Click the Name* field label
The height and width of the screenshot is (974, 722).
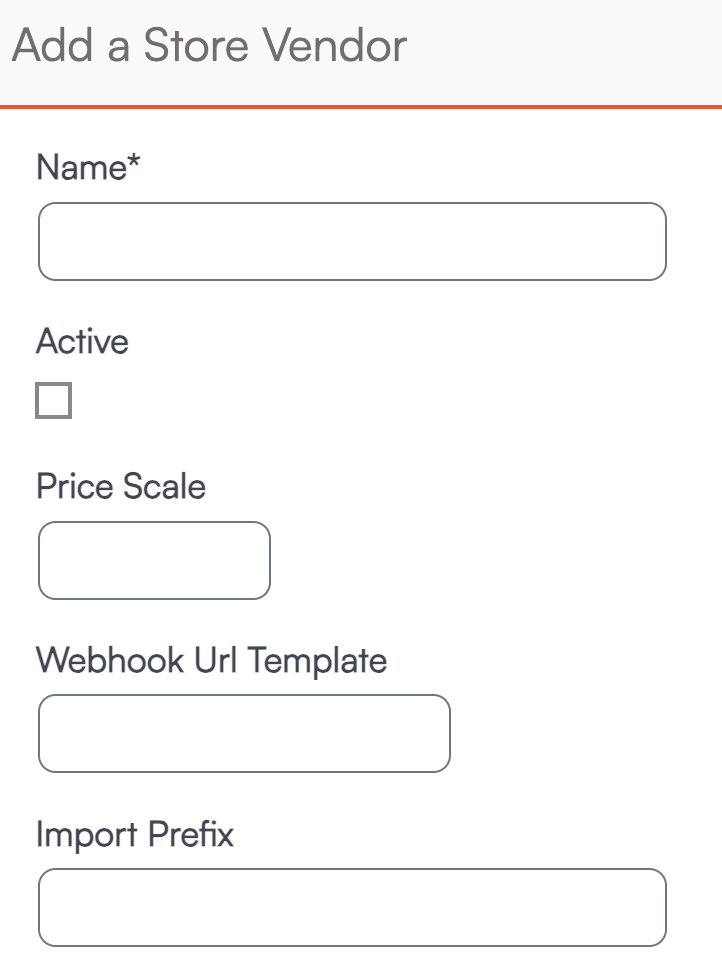coord(88,167)
